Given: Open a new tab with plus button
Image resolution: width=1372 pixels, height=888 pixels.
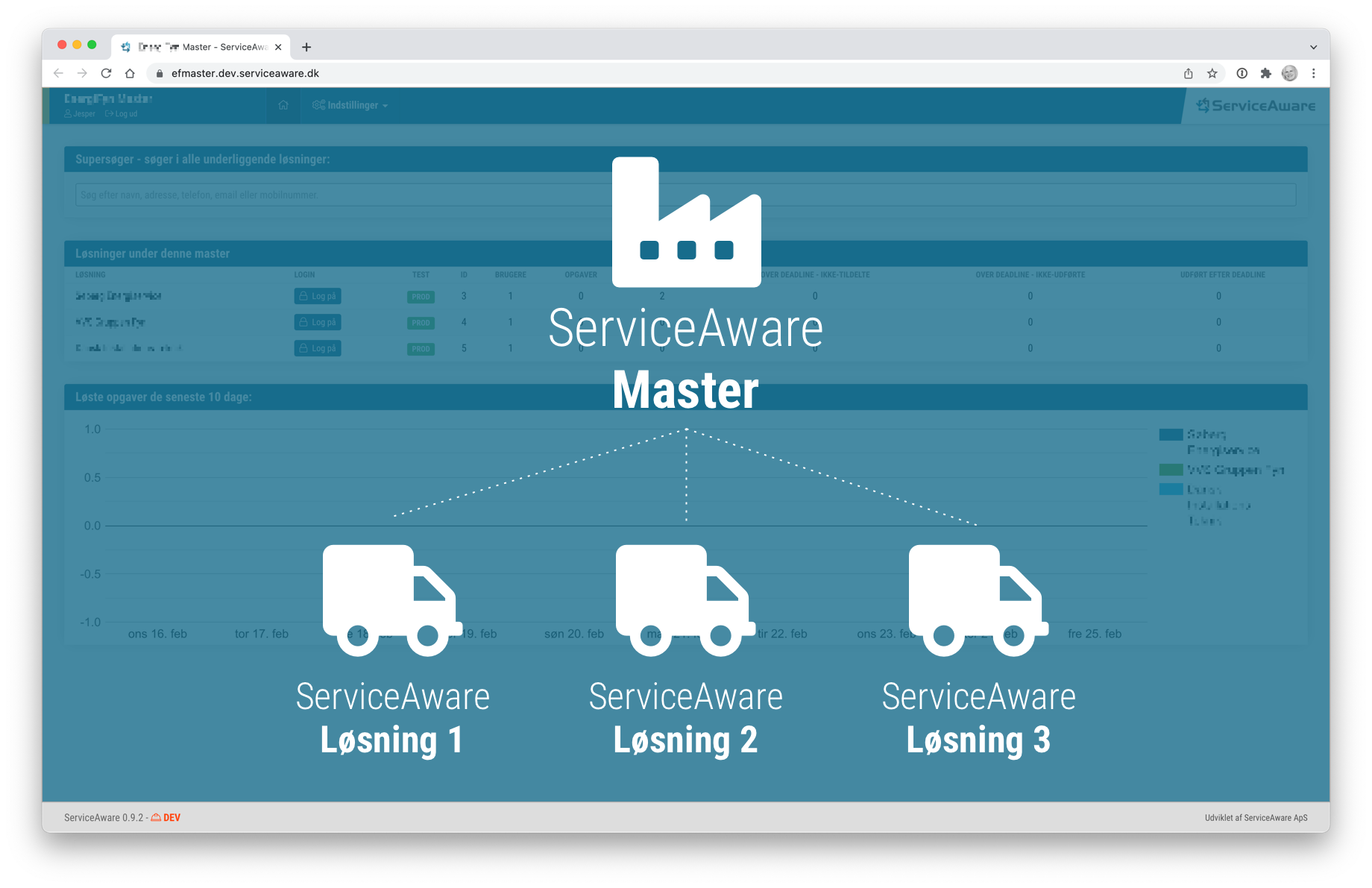Looking at the screenshot, I should [x=306, y=47].
